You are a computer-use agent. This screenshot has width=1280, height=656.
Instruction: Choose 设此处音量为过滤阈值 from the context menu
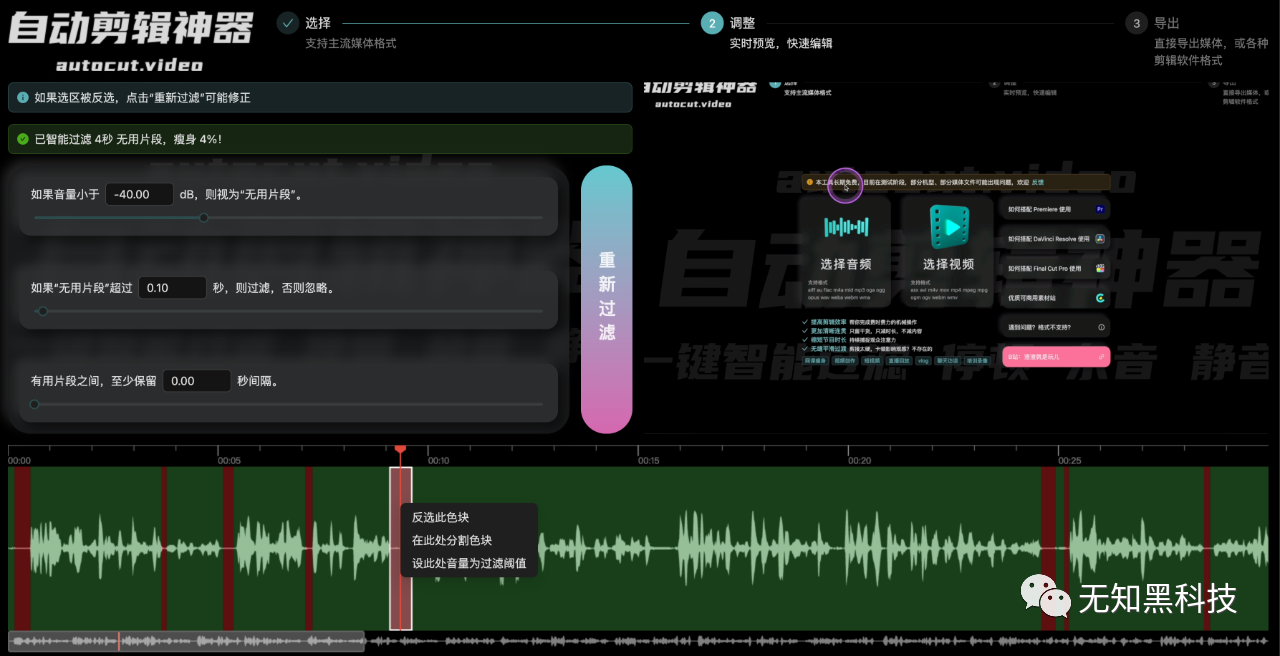(468, 563)
